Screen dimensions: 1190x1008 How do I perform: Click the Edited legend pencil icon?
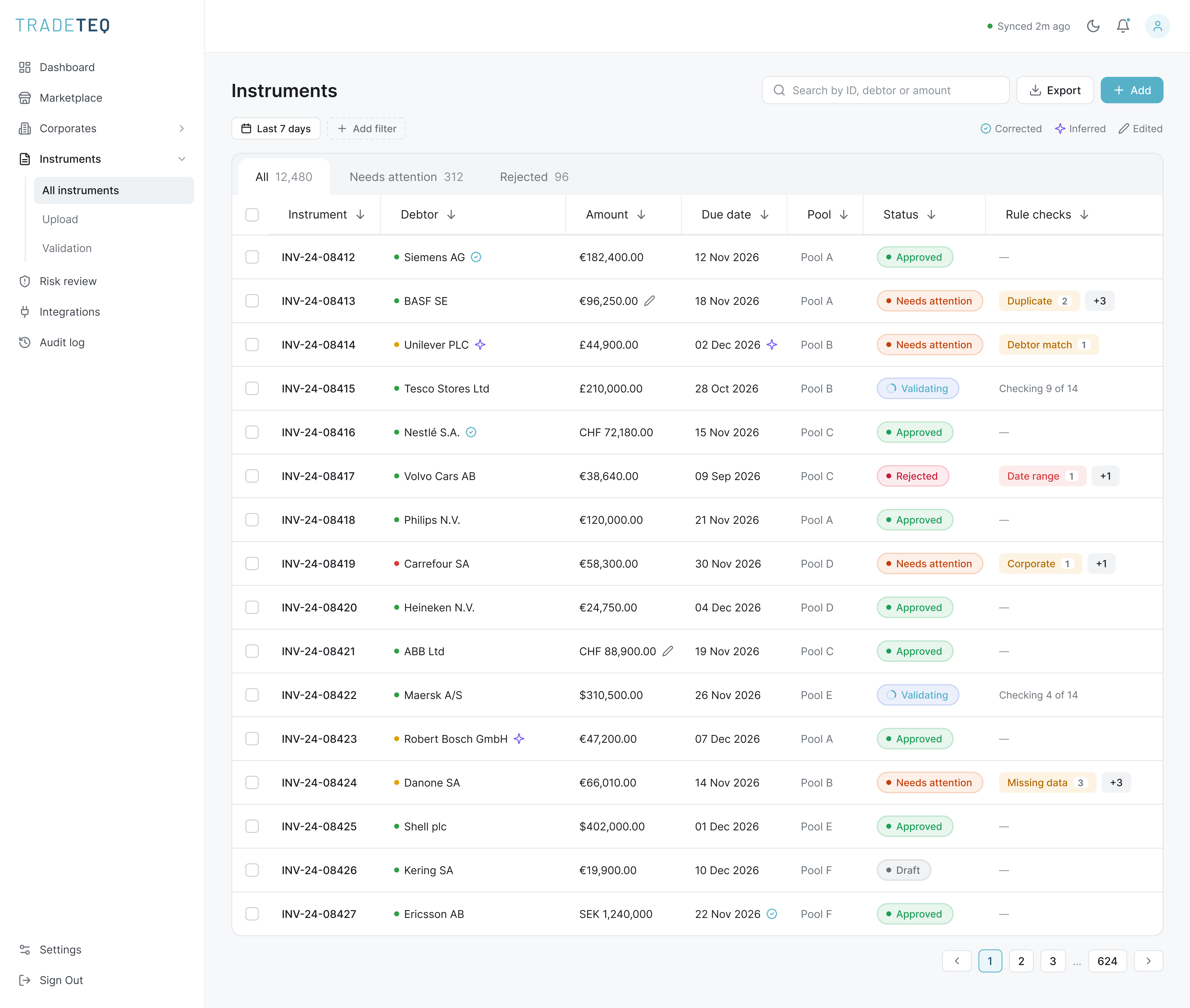[1124, 128]
